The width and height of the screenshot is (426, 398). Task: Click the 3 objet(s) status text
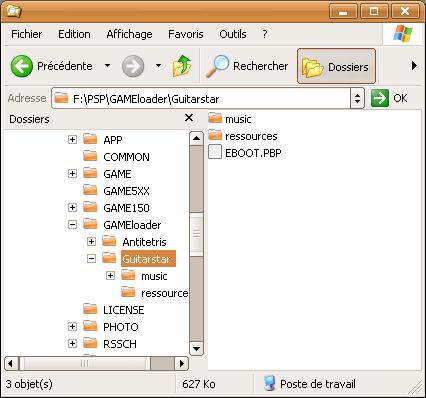(x=29, y=384)
